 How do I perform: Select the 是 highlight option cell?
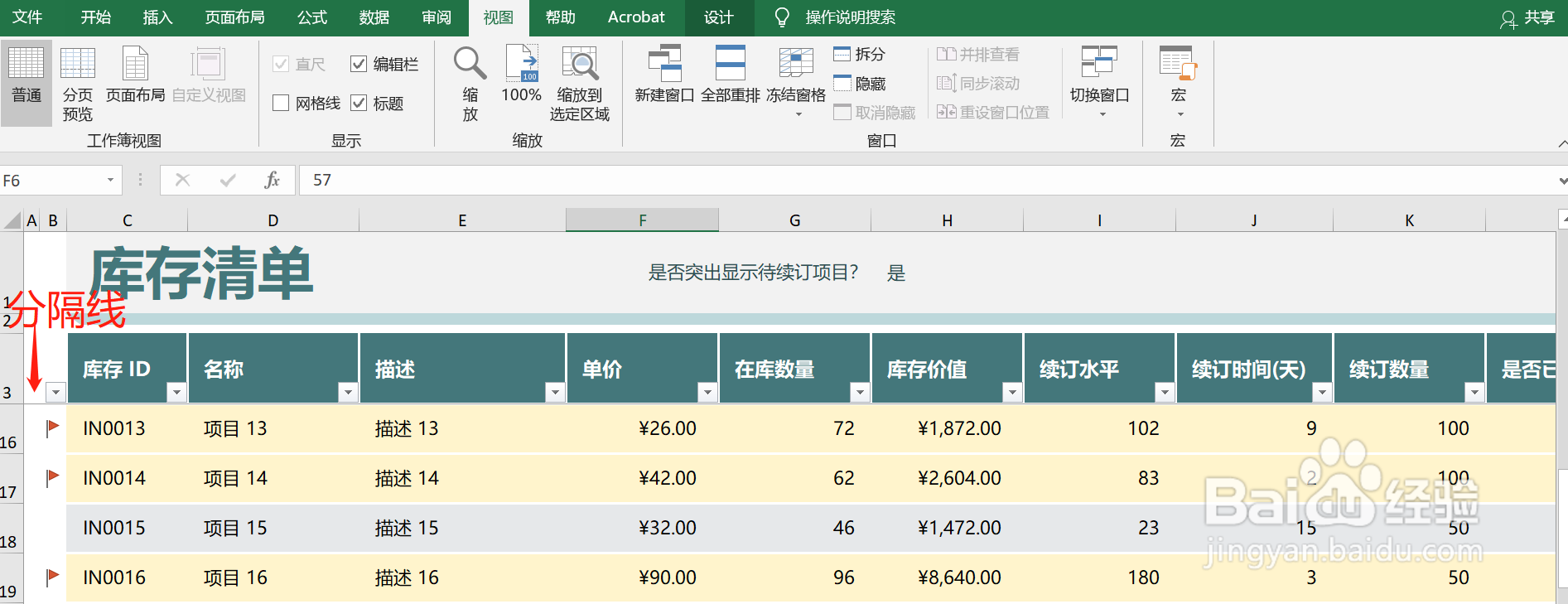click(x=896, y=273)
